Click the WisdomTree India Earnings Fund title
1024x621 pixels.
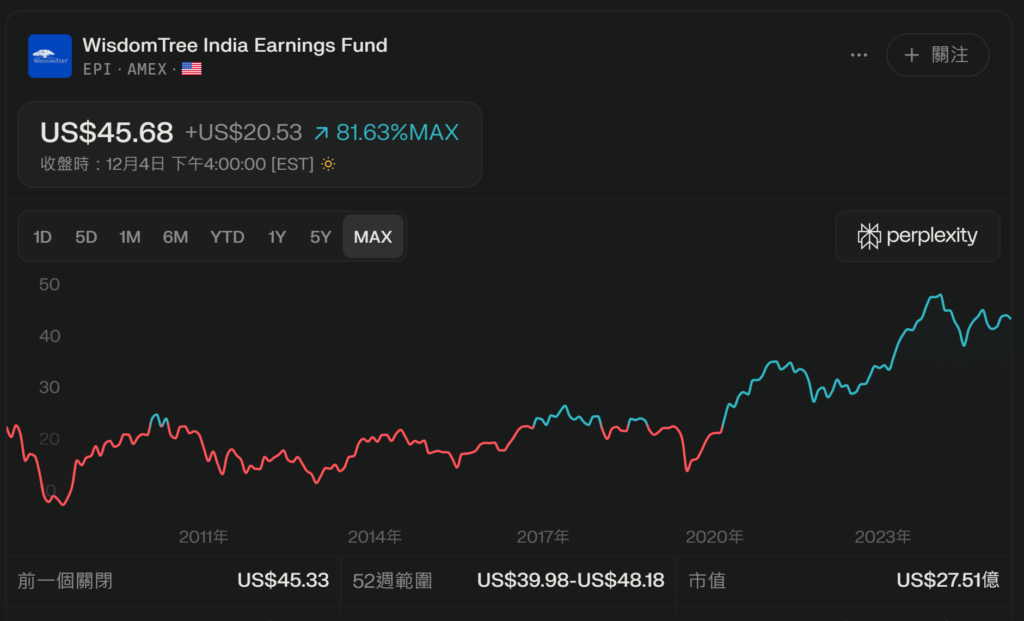tap(235, 45)
